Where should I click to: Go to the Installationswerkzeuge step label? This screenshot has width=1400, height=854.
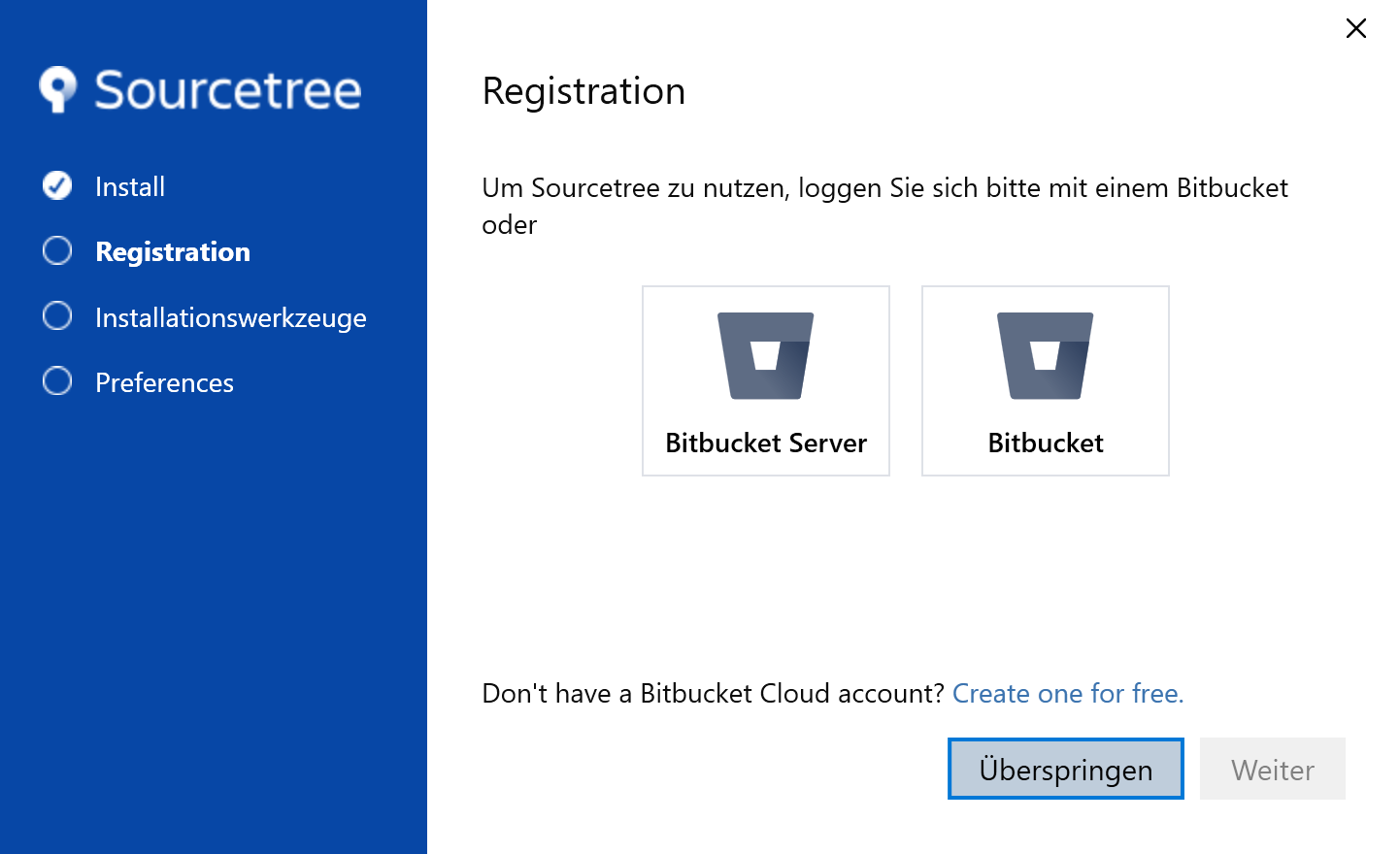pos(231,318)
